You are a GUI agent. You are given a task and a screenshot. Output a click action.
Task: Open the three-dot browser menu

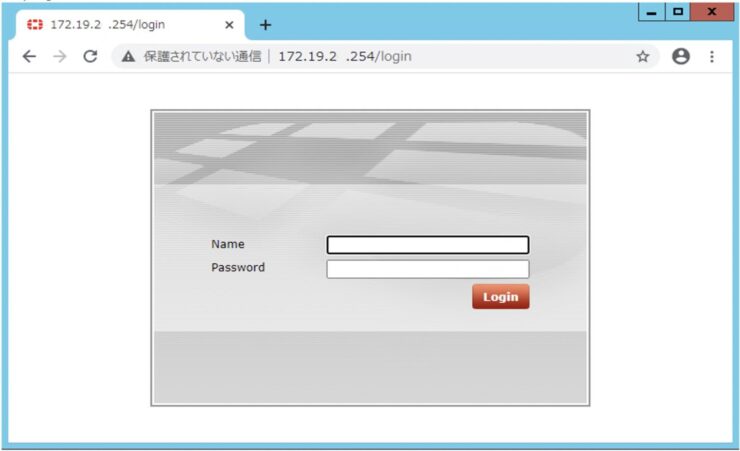tap(712, 57)
